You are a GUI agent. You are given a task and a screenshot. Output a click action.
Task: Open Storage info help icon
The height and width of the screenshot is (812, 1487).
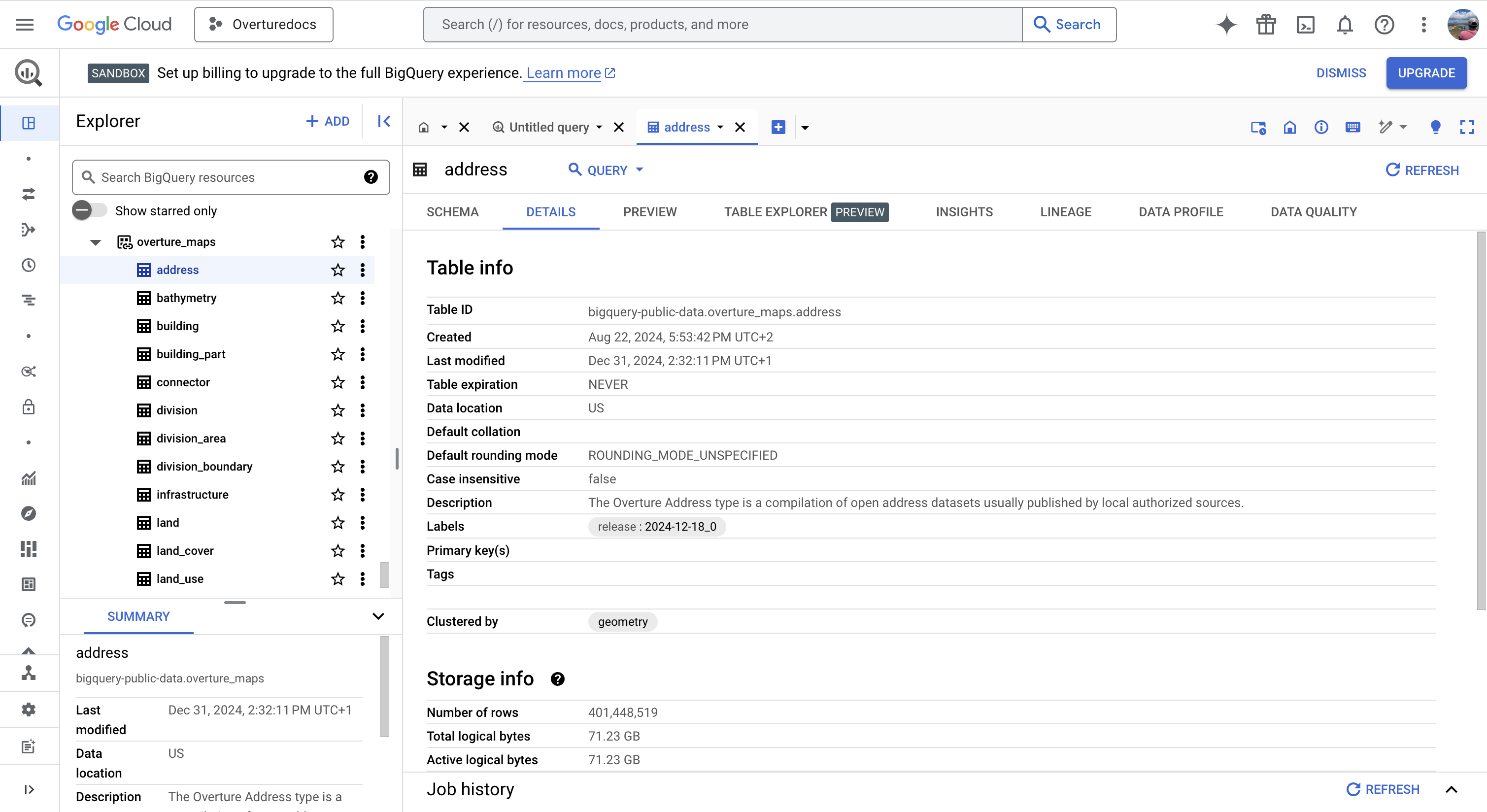(557, 678)
